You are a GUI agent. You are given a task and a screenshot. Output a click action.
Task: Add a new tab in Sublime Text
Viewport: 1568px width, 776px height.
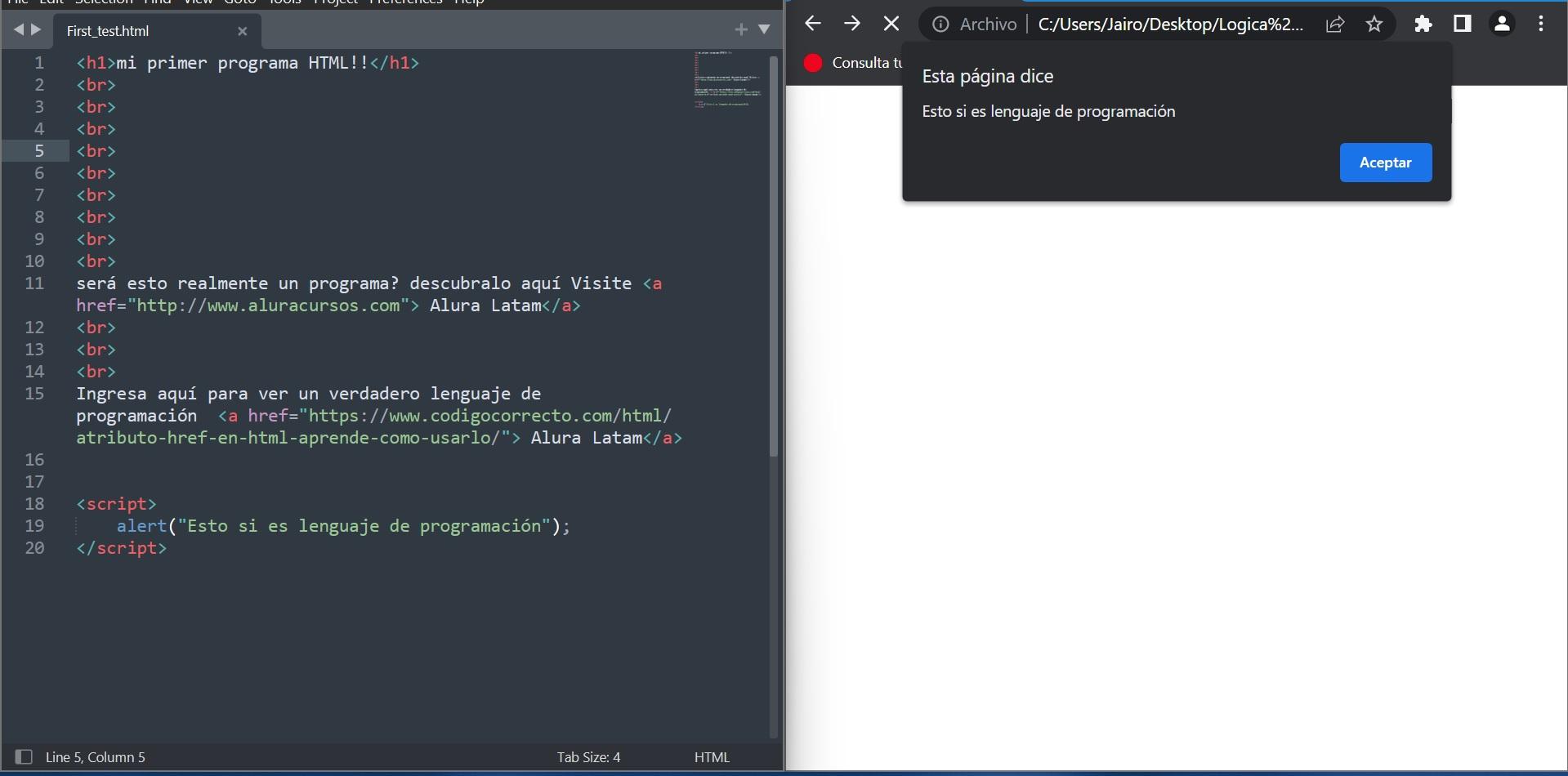(x=741, y=29)
